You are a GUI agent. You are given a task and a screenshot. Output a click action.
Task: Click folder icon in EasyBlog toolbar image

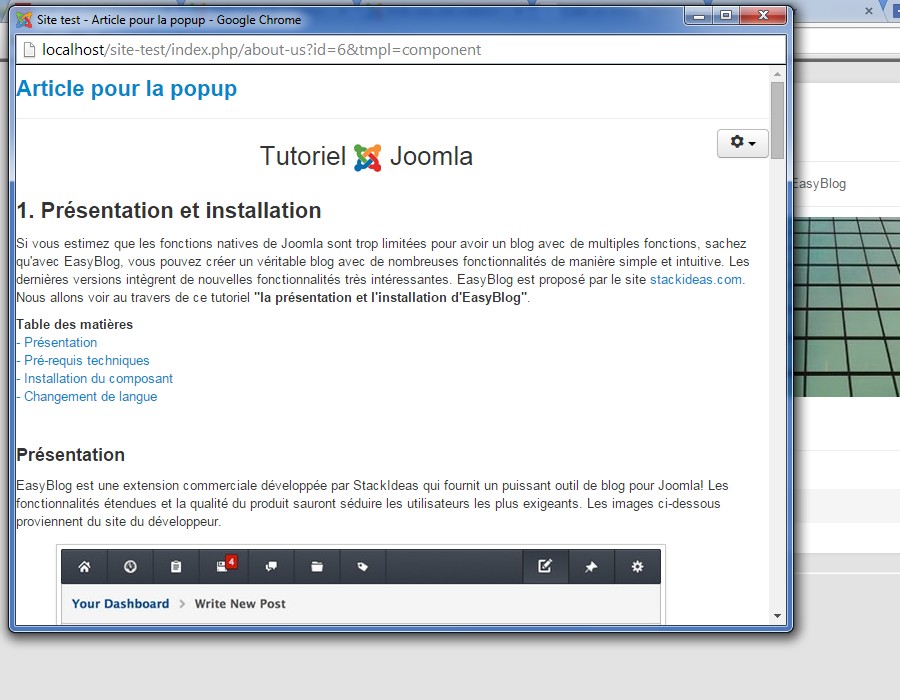click(317, 567)
